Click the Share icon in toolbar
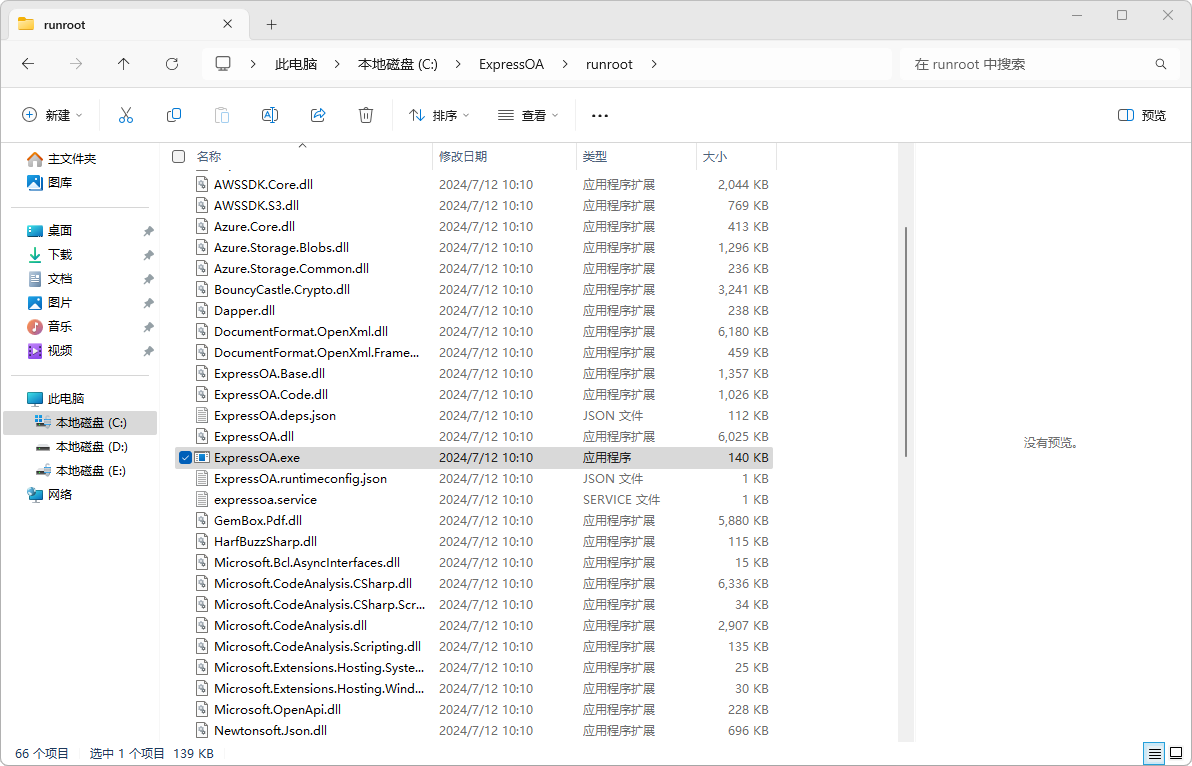Viewport: 1192px width, 766px height. tap(318, 115)
